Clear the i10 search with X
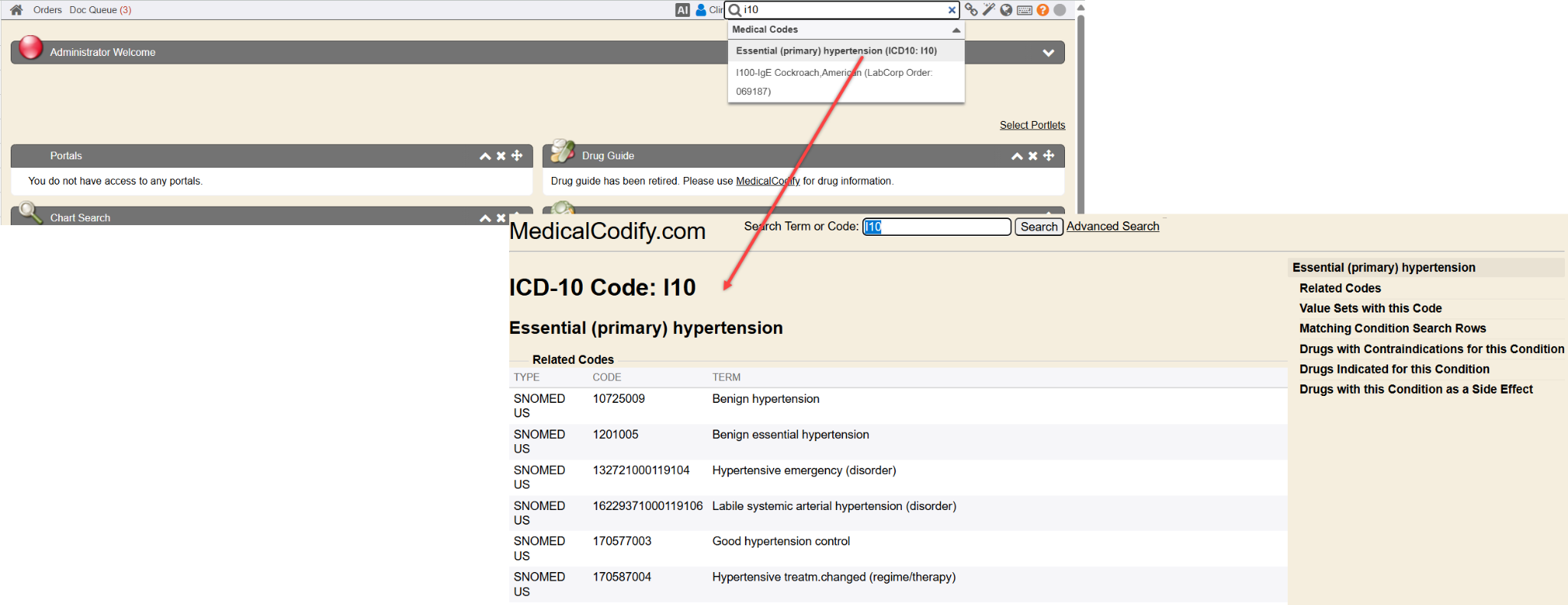Screen dimensions: 1568x605 [952, 10]
